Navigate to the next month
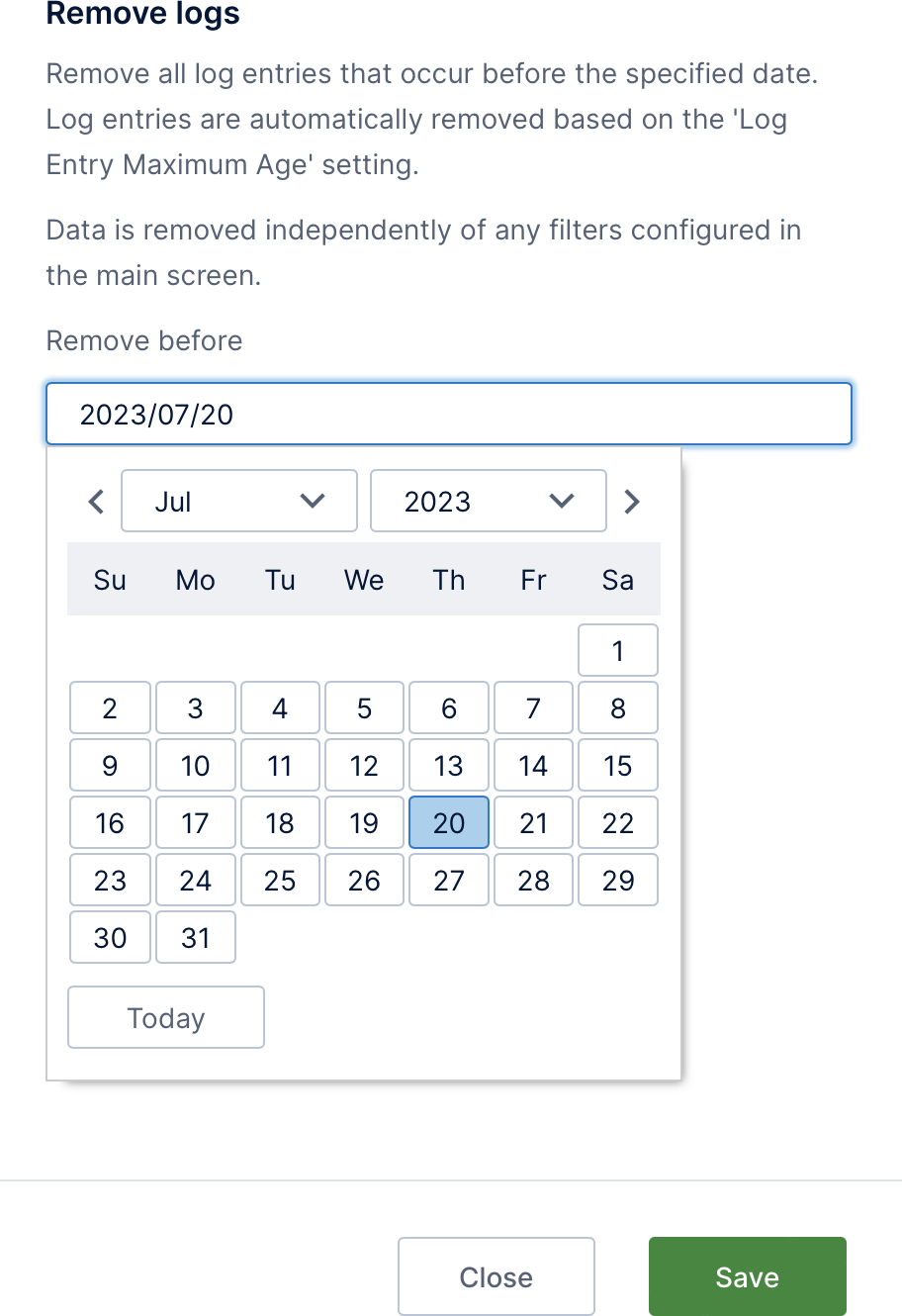The image size is (902, 1316). [x=632, y=501]
